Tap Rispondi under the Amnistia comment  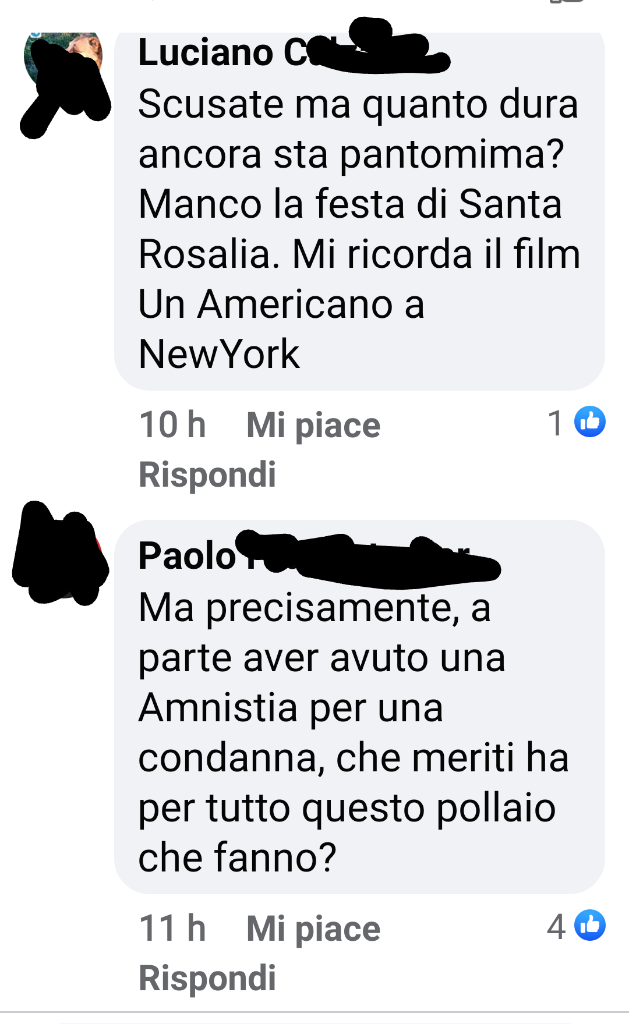207,978
